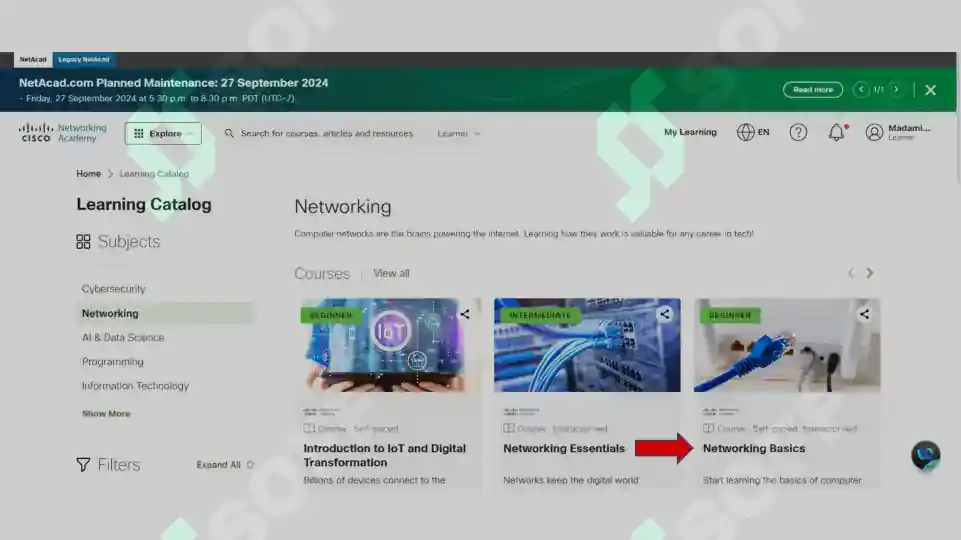Expand subjects with Show More

click(x=106, y=414)
